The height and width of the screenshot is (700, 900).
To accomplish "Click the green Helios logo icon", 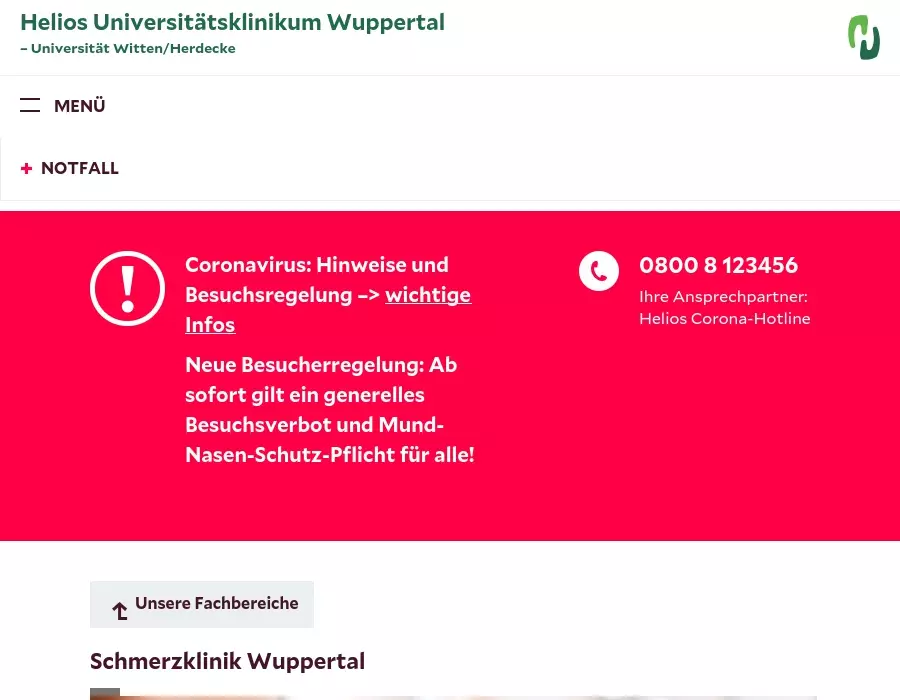I will (864, 37).
